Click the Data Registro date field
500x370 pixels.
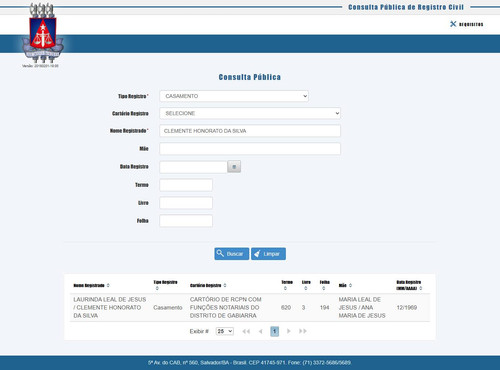[193, 167]
